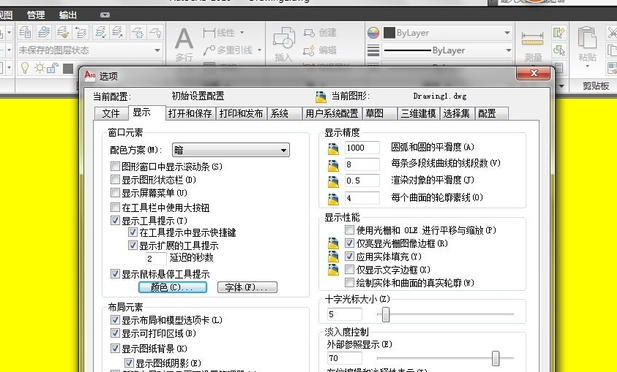This screenshot has width=617, height=372.
Task: Open the 管理 ribbon tab
Action: 35,15
